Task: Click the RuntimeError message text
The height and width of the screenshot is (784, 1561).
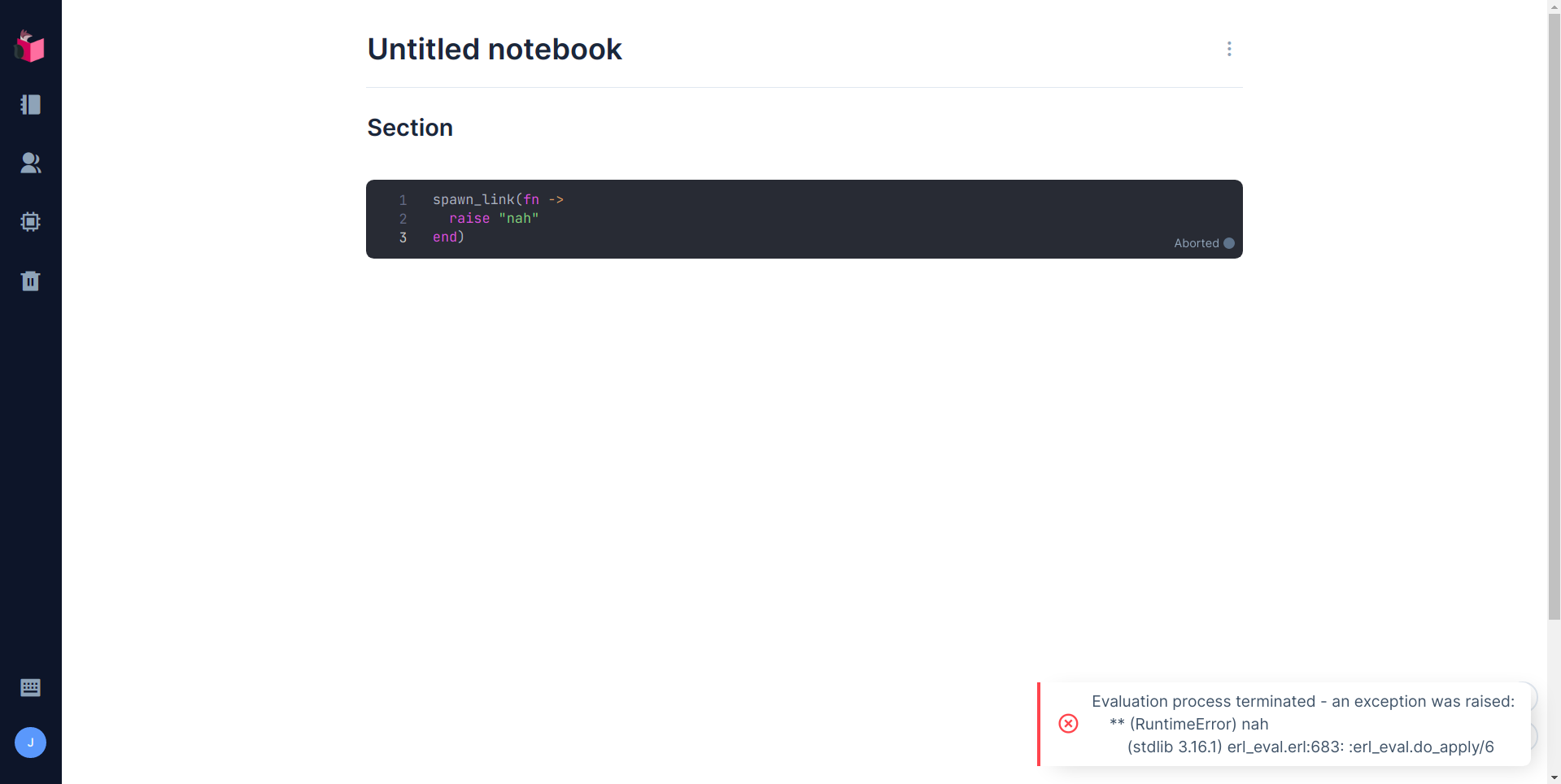Action: pyautogui.click(x=1188, y=724)
